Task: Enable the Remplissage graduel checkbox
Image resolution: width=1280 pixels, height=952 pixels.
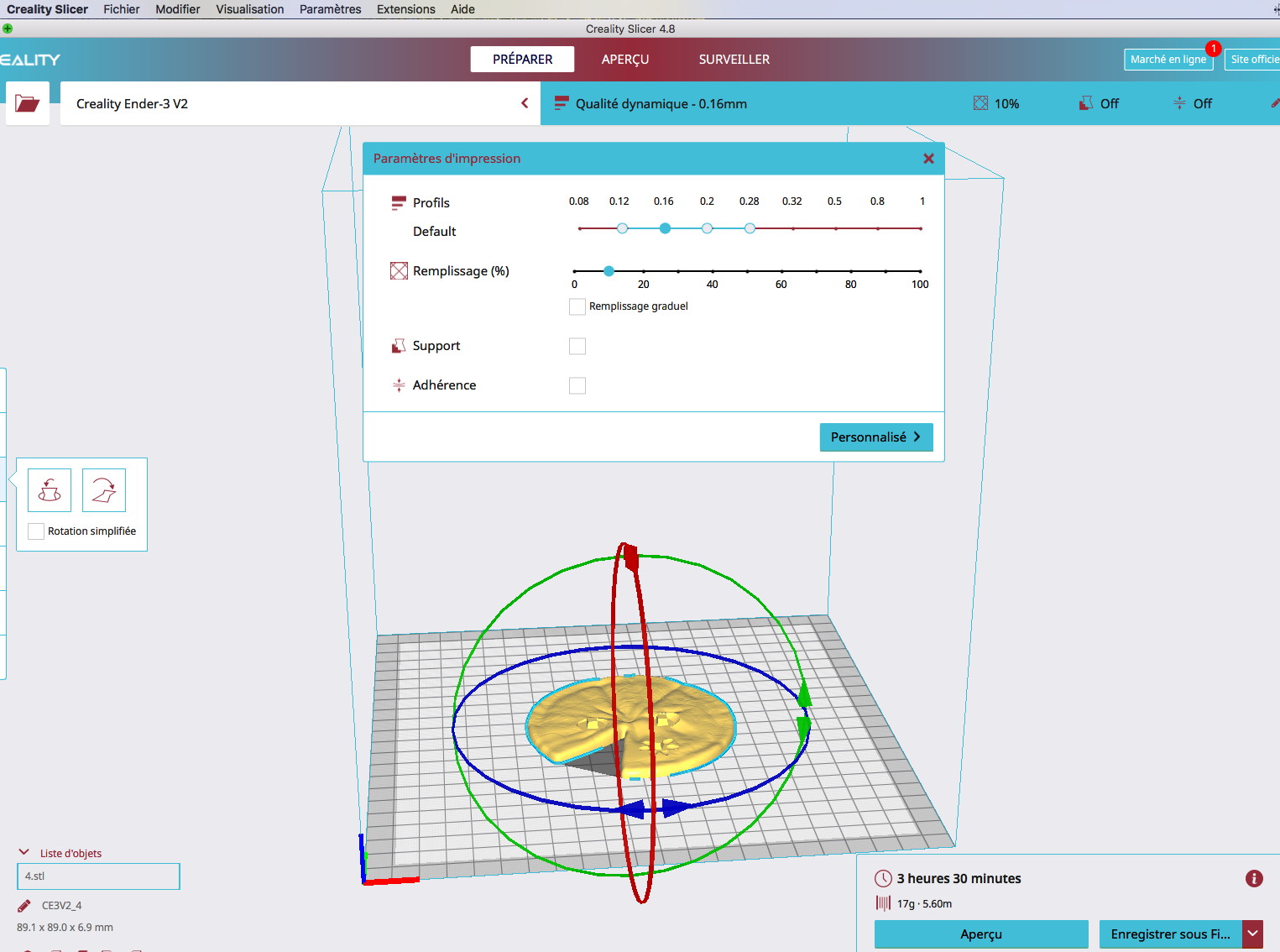Action: tap(577, 306)
